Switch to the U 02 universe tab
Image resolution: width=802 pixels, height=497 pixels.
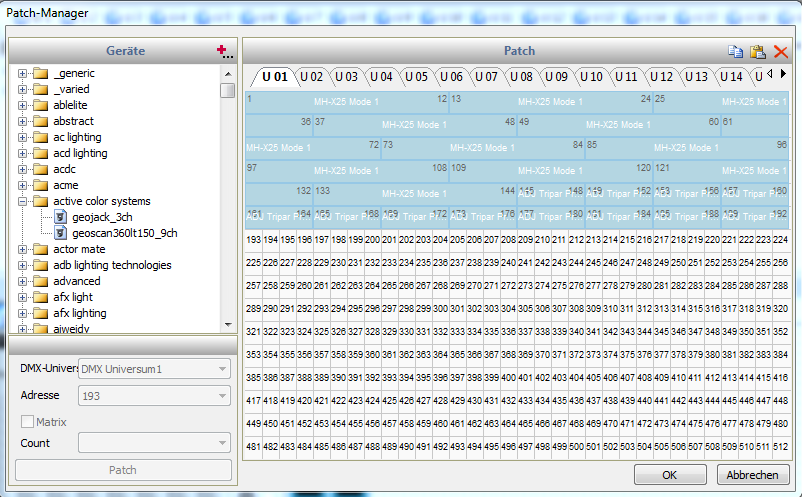click(311, 77)
